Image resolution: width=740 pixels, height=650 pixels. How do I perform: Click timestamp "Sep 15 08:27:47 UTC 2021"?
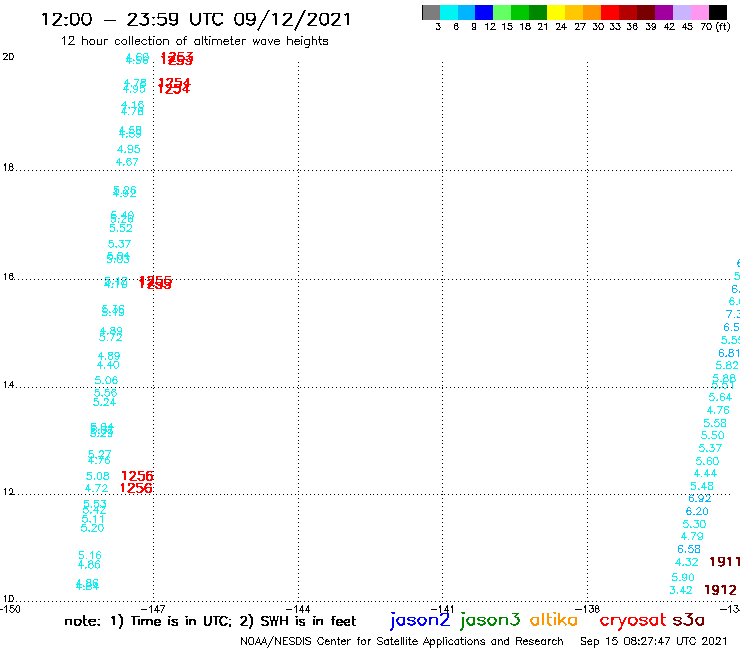pyautogui.click(x=654, y=641)
